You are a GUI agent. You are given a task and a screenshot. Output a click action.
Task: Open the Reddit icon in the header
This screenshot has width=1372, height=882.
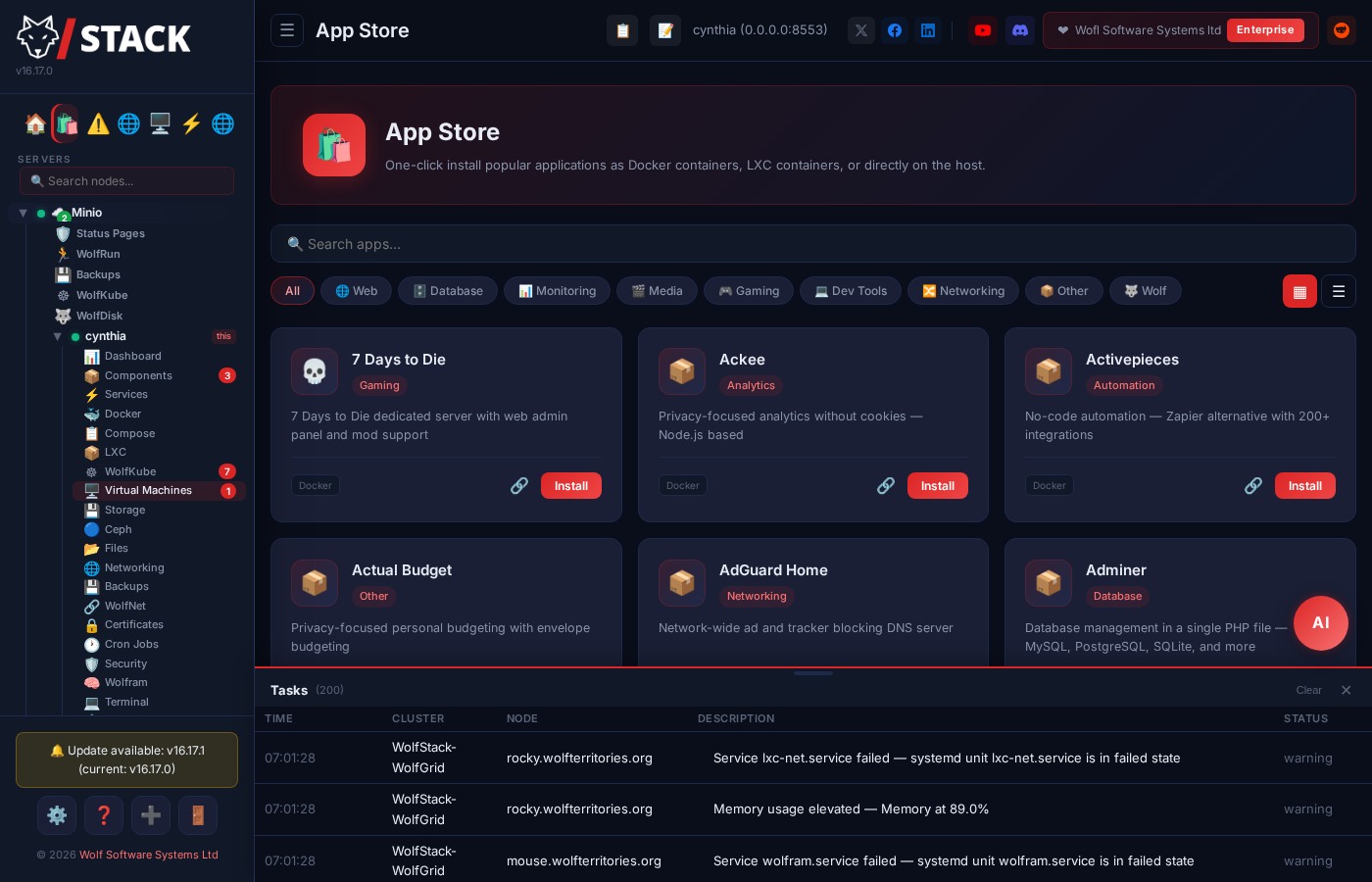1342,30
